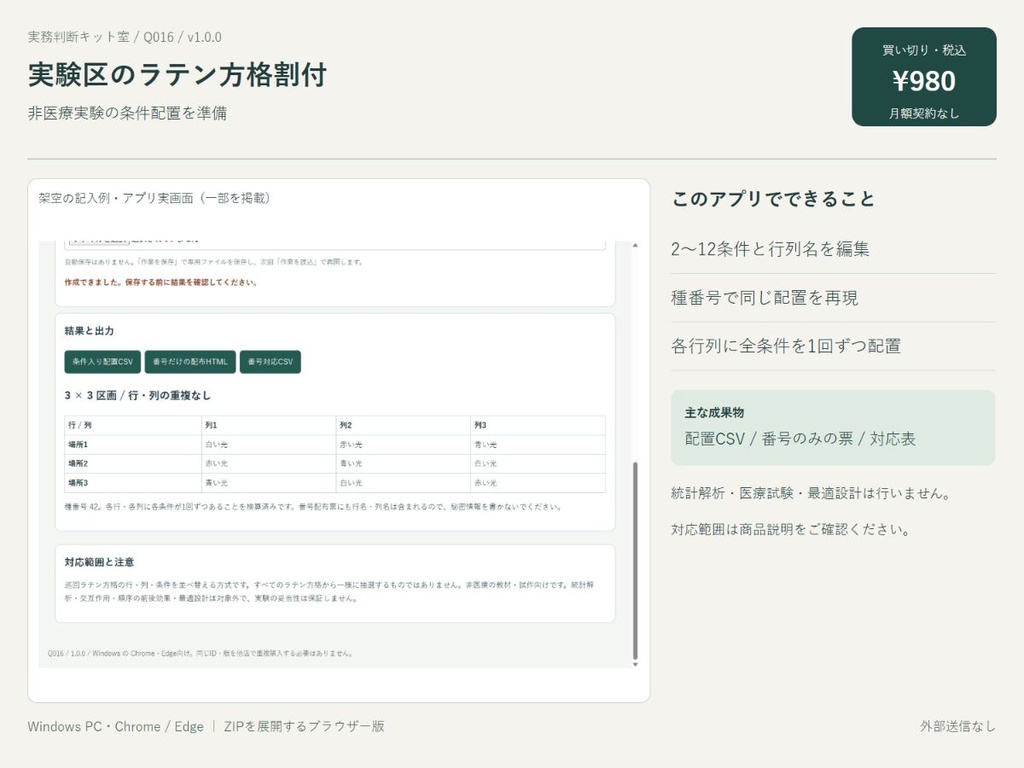The image size is (1024, 768).
Task: Click the 行 / 列 table header cell
Action: [133, 425]
